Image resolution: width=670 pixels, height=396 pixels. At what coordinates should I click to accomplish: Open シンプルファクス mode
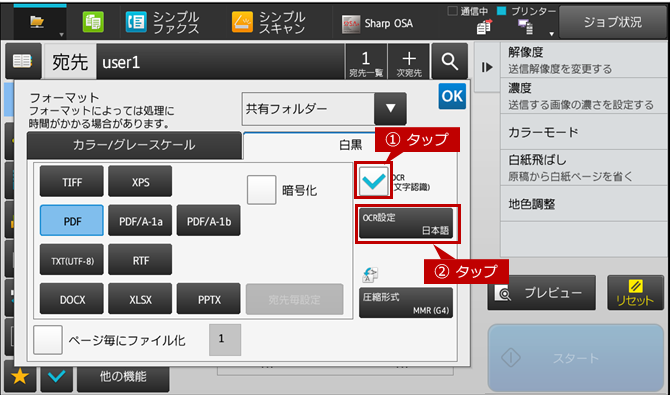pos(162,22)
